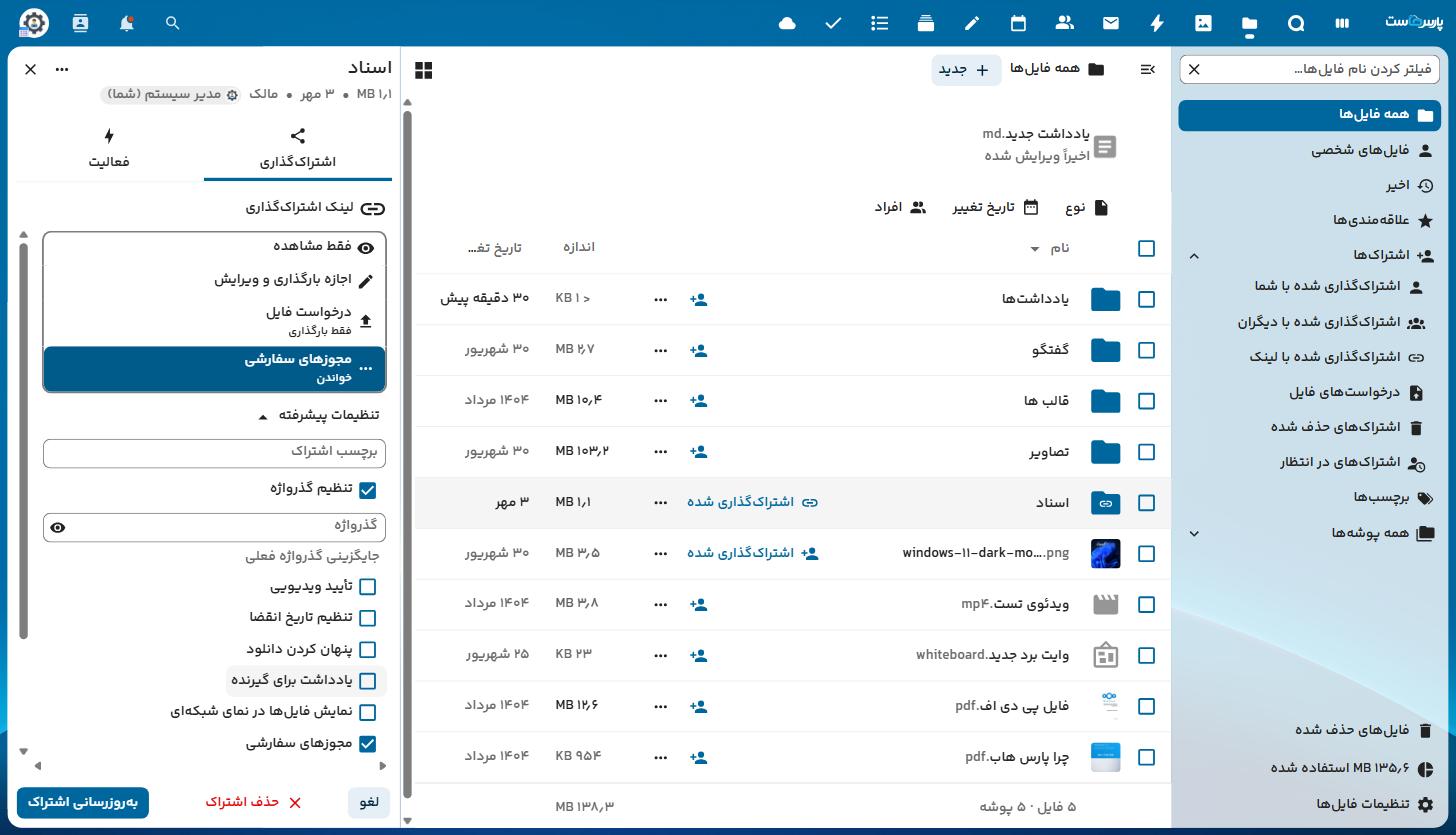Open notifications bell
The image size is (1456, 835).
tap(126, 23)
